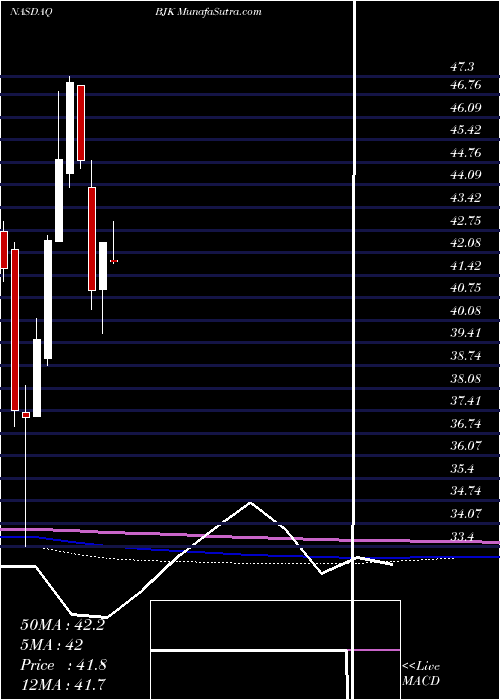Click the 47.3 price axis label
This screenshot has width=500, height=700.
coord(462,67)
